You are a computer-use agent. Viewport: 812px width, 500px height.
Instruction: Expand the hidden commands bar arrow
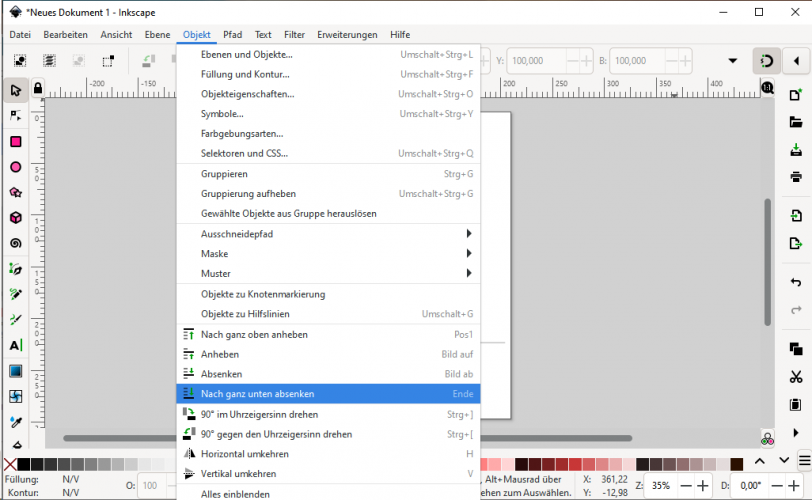(x=796, y=432)
